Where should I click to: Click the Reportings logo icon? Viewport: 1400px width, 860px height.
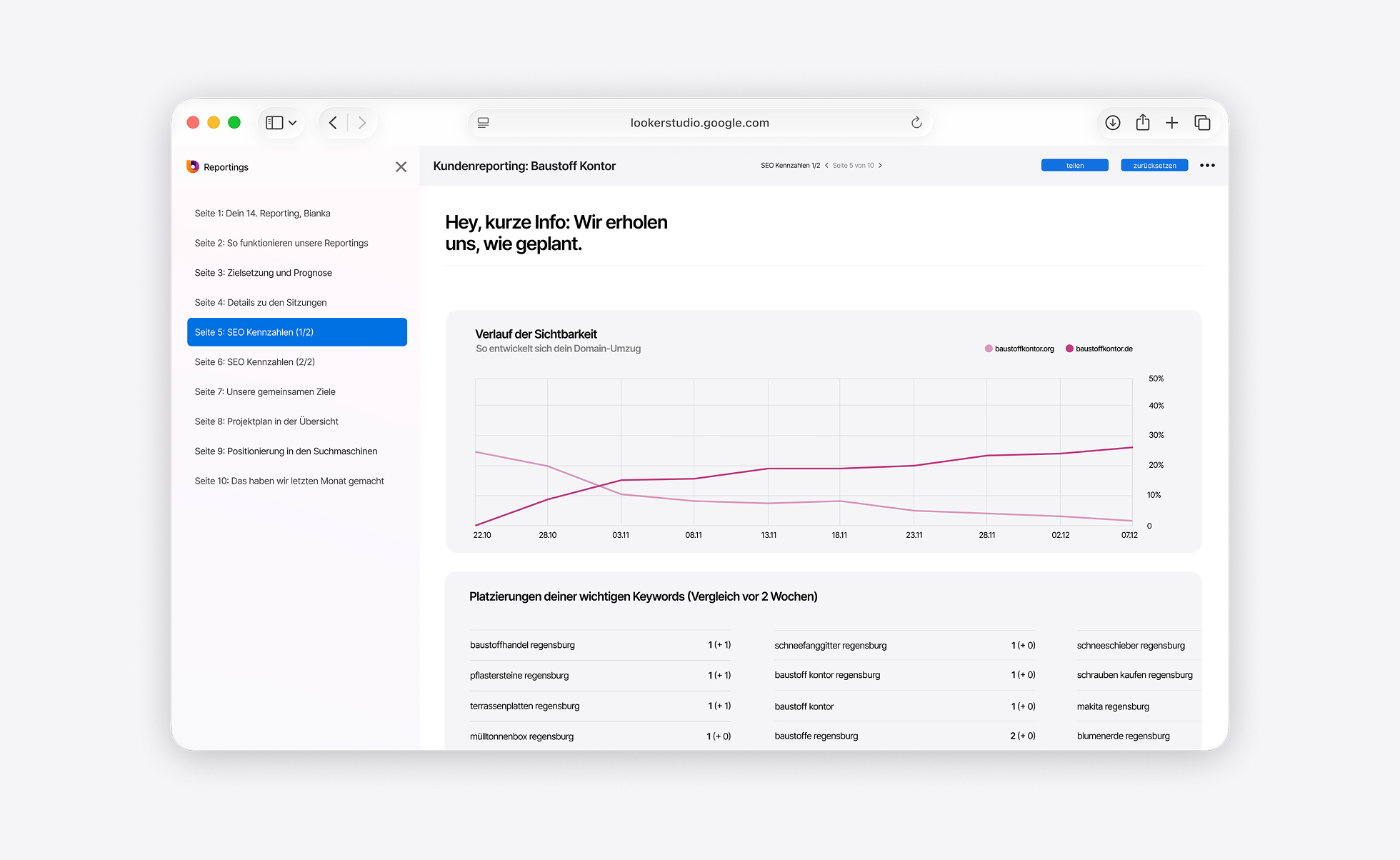pos(193,166)
